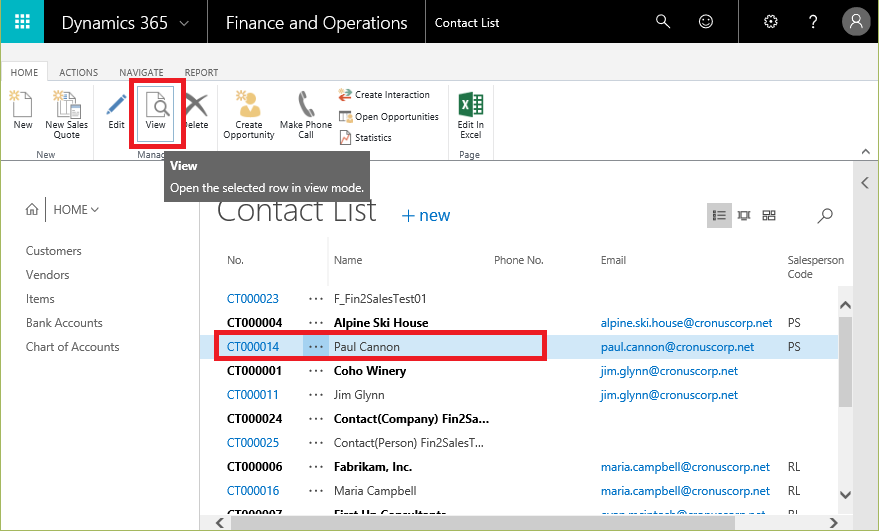
Task: Open the row menu dots for Alpine Ski House
Action: (316, 323)
